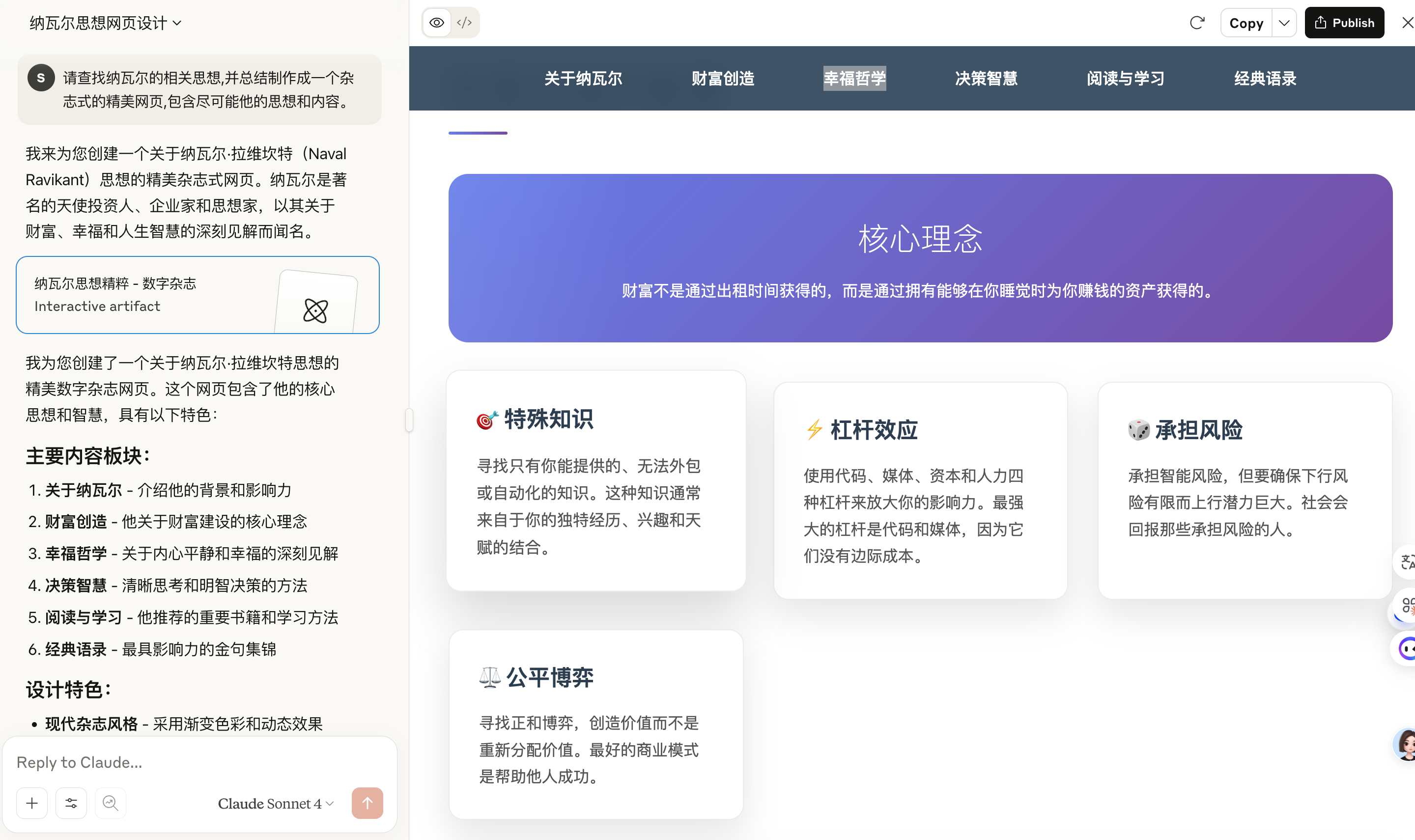
Task: Open search and tools settings icon
Action: click(x=71, y=803)
